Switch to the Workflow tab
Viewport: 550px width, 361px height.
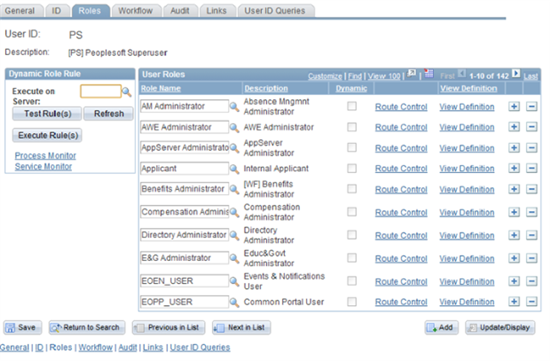coord(136,11)
